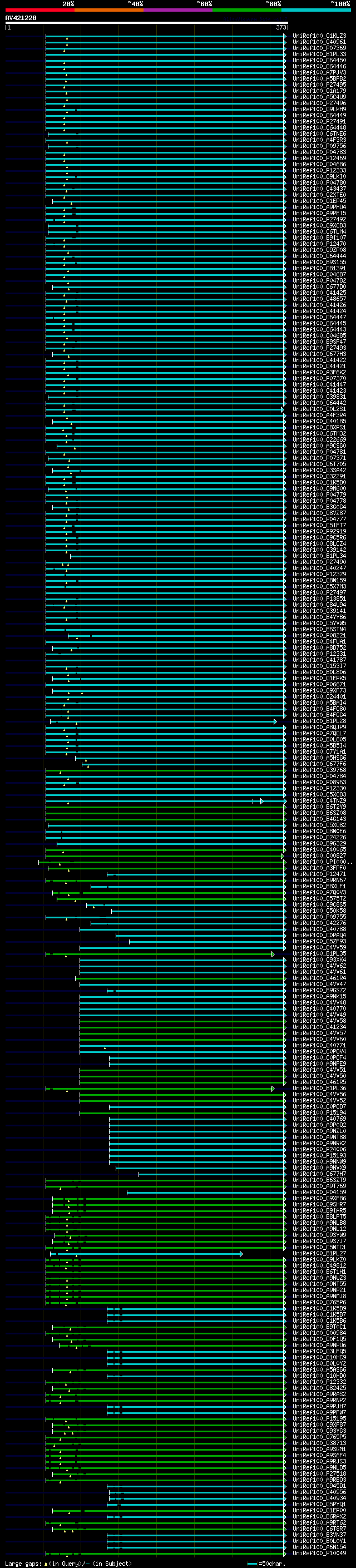This screenshot has width=356, height=1568.
Task: Click hit label UniRef100_C4TNZ9
Action: (319, 801)
